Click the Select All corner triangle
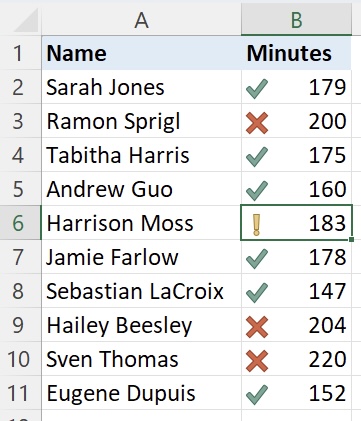This screenshot has width=361, height=421. pos(27,21)
